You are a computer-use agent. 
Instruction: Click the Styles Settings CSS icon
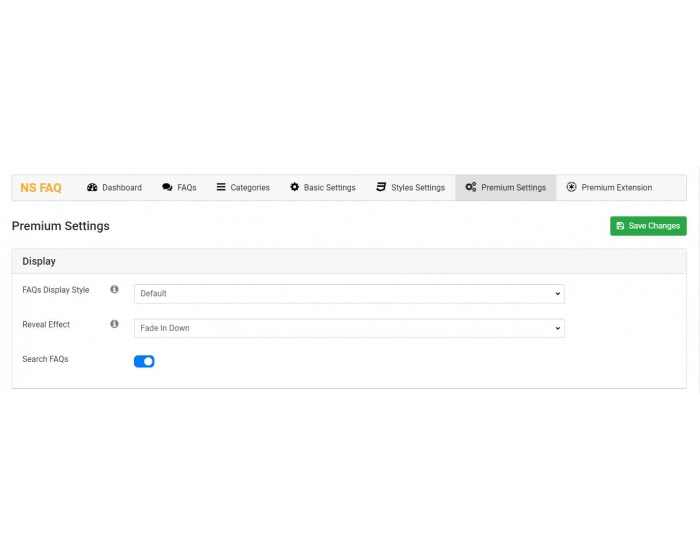381,188
